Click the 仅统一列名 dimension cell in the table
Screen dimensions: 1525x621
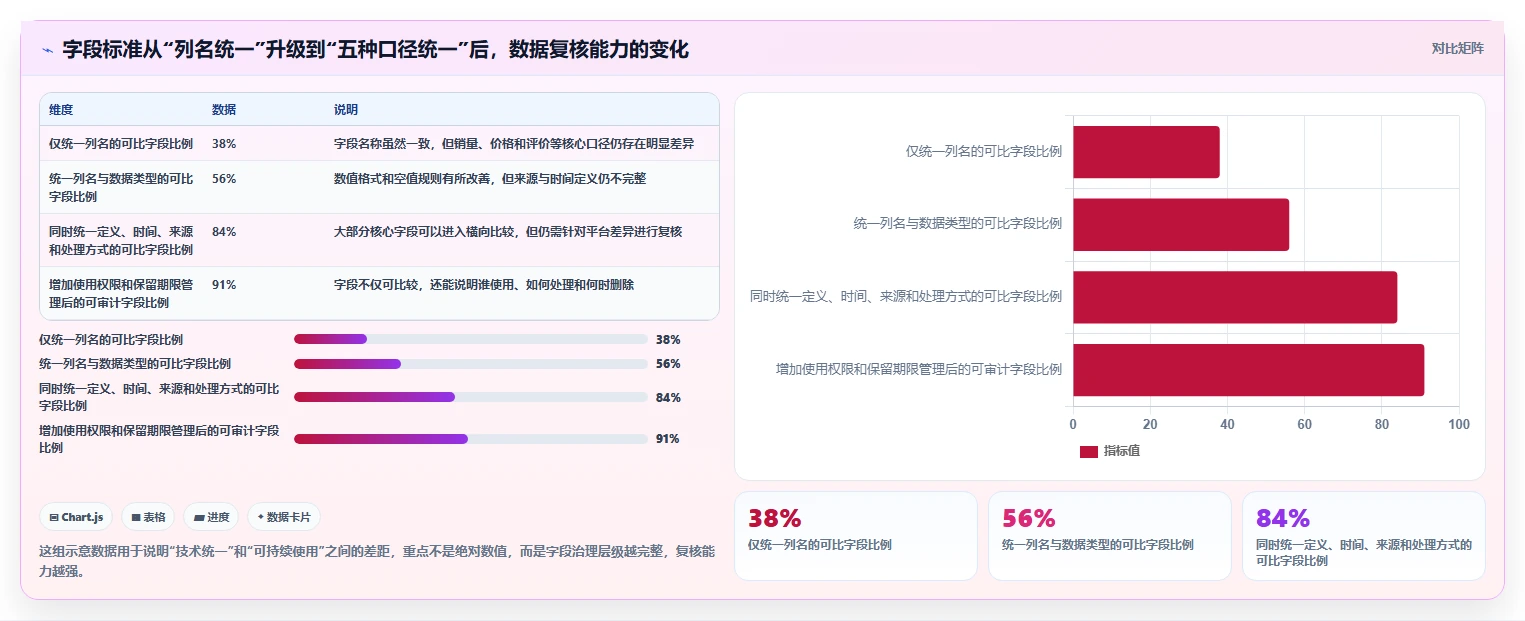click(x=121, y=144)
